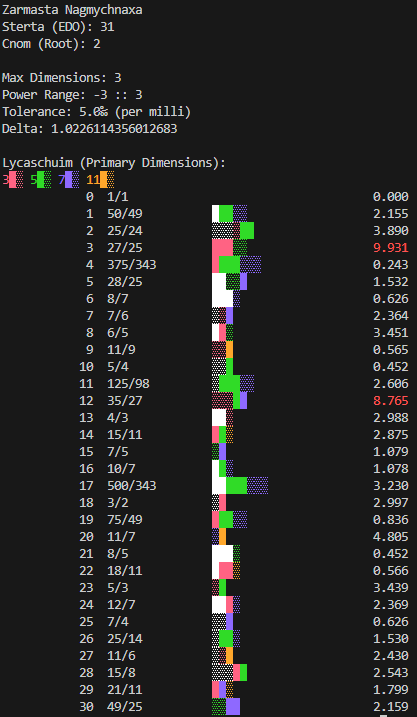
Task: Select the title line "Zarmasta Nagmychnaxa"
Action: coord(72,10)
